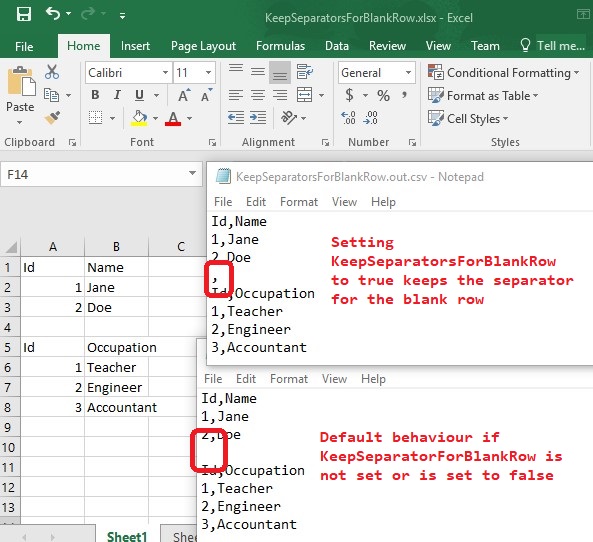Align text right

280,95
